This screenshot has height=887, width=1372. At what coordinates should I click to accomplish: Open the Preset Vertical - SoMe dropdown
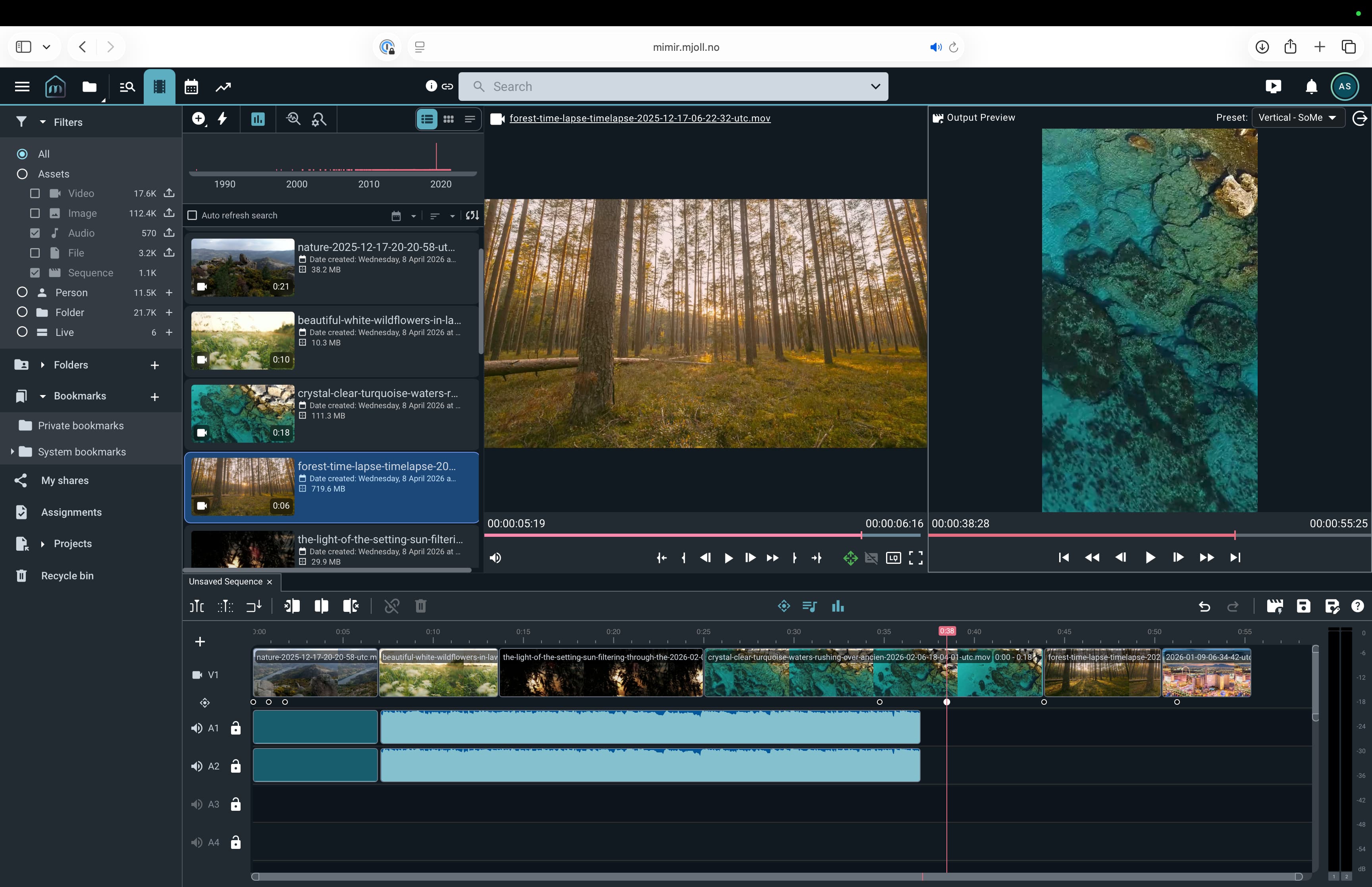click(x=1297, y=118)
